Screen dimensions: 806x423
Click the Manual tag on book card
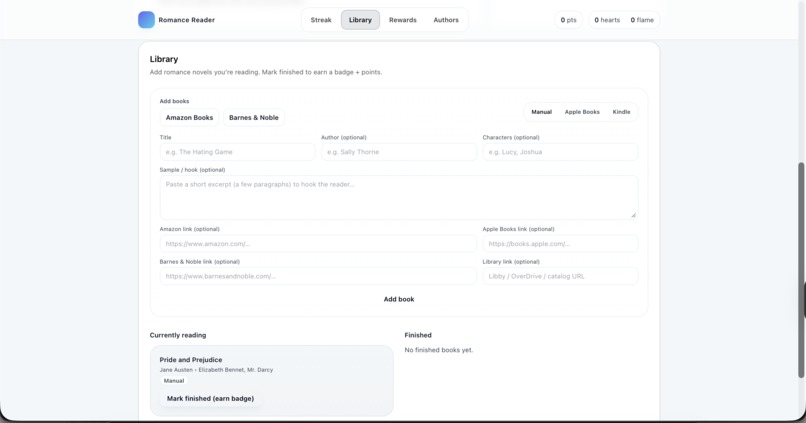[174, 381]
